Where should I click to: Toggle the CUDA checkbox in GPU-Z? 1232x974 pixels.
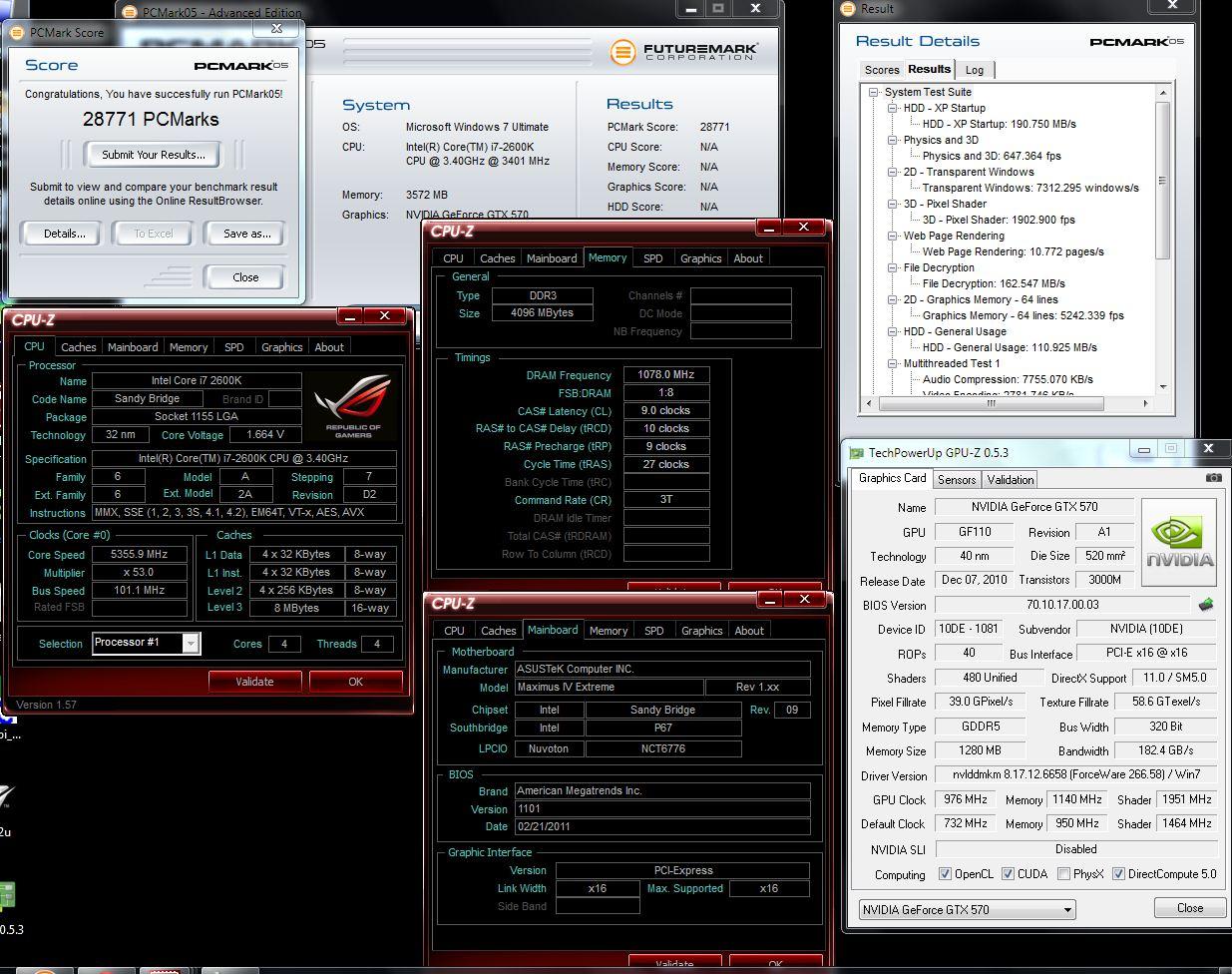tap(1008, 874)
